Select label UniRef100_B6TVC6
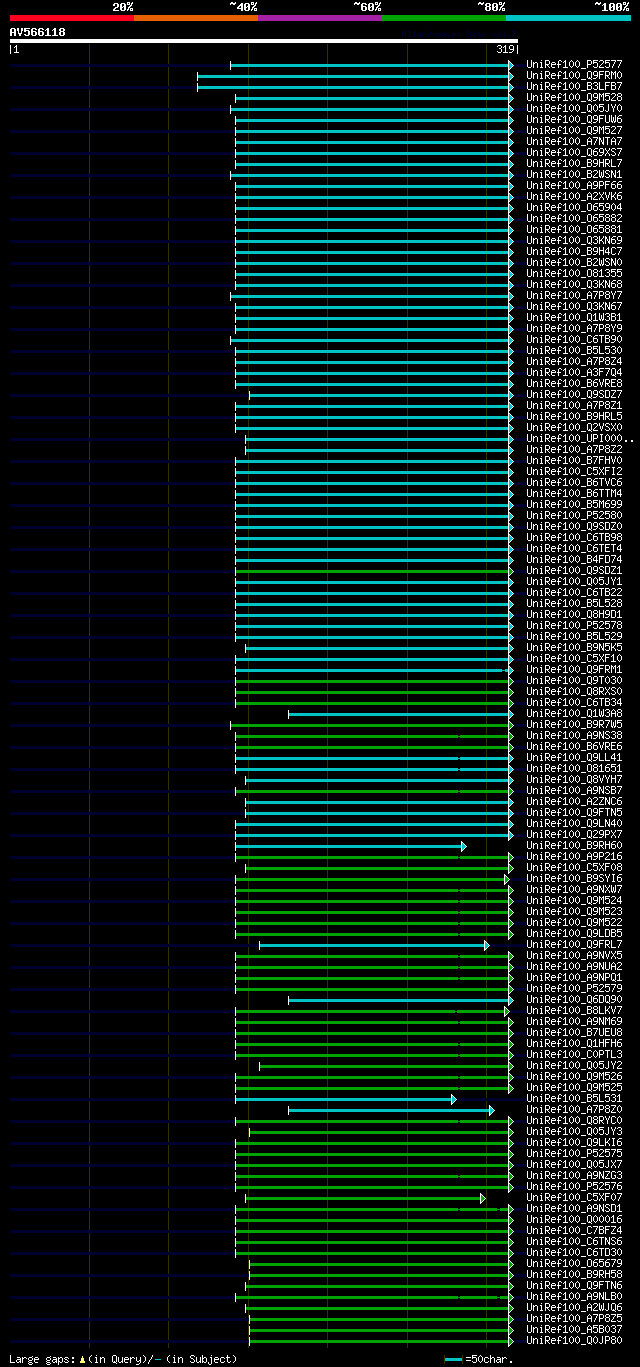This screenshot has height=1367, width=640. click(x=574, y=483)
